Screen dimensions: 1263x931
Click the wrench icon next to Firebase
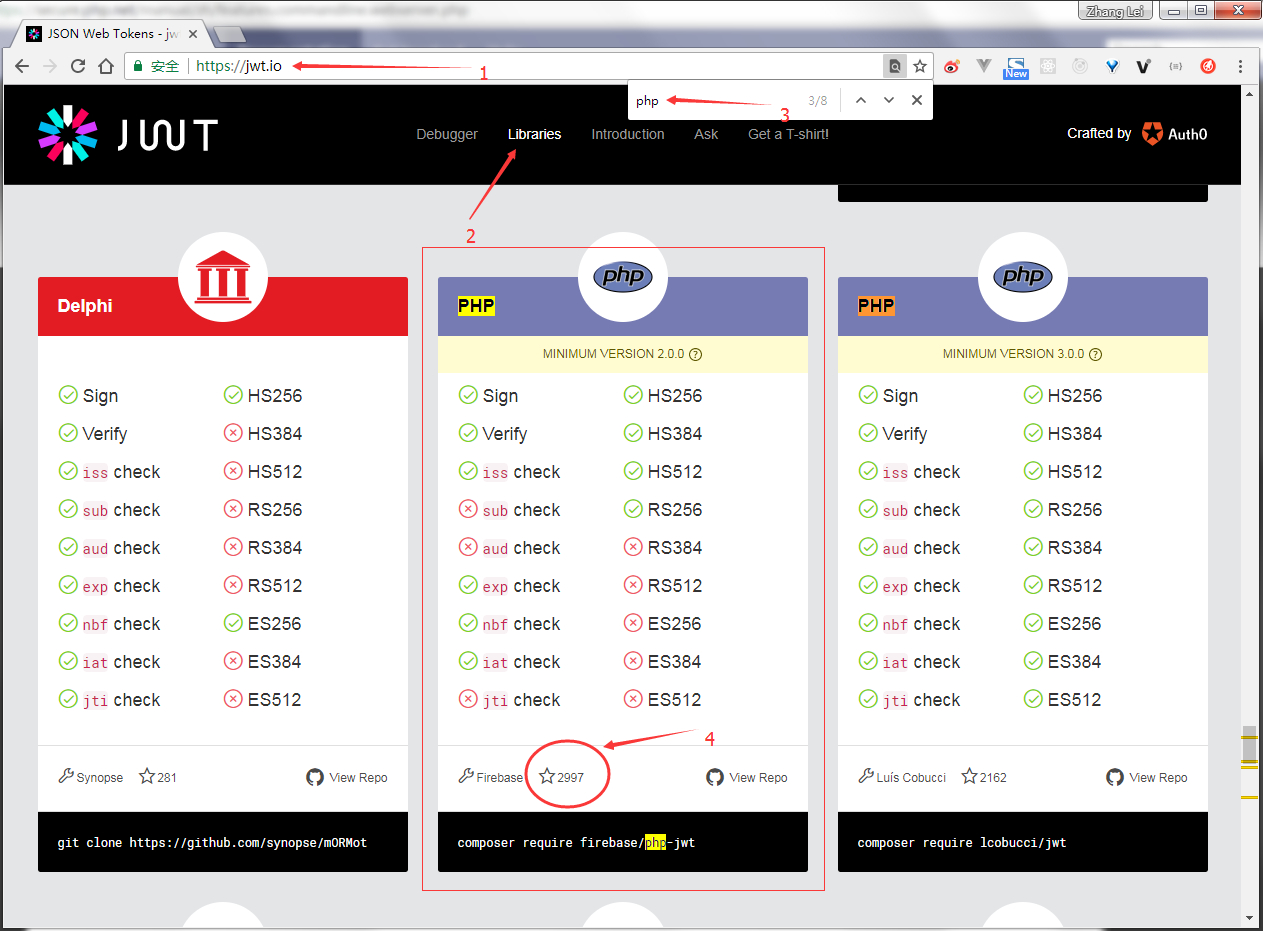click(466, 776)
